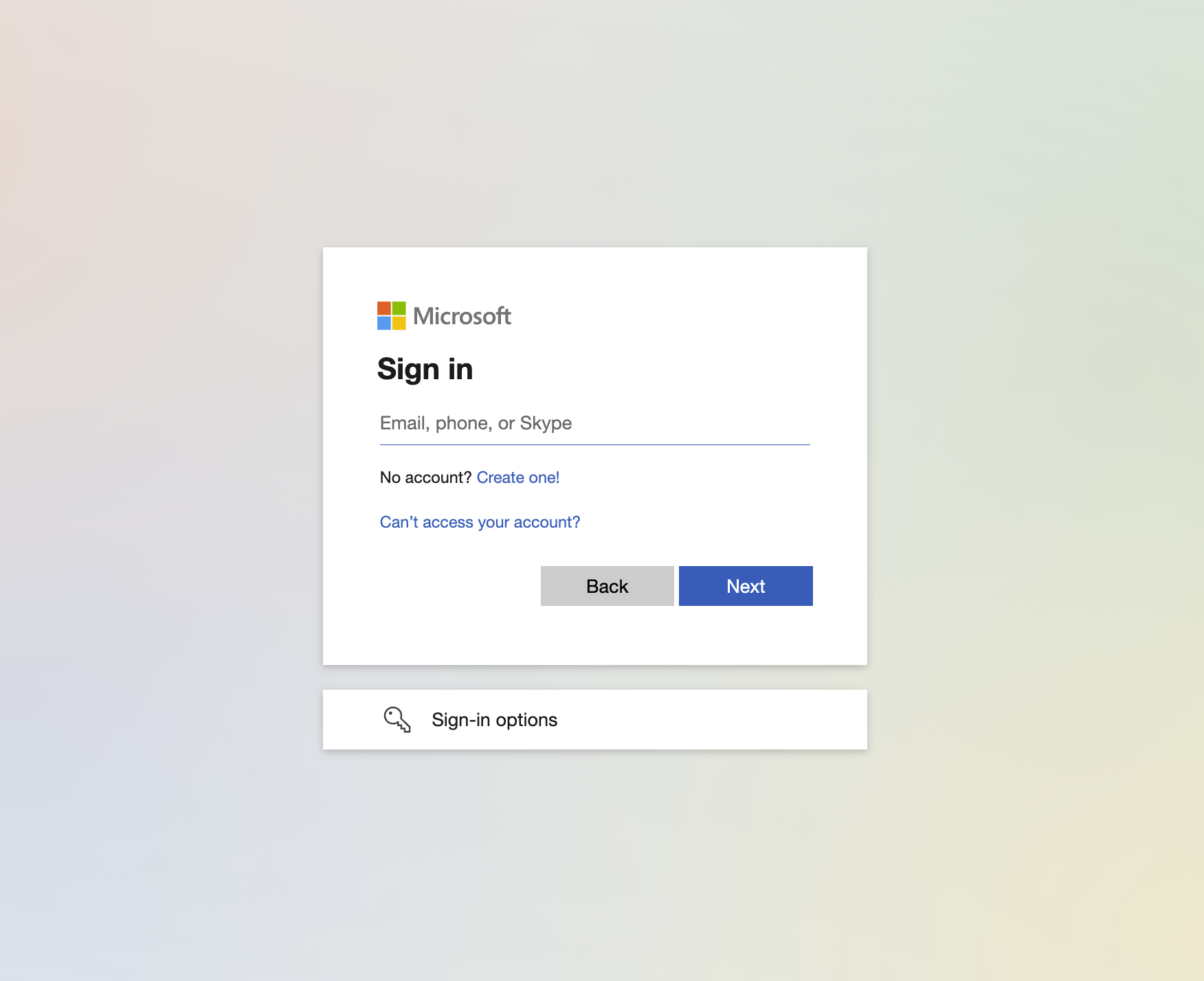Click the Microsoft wordmark text
Screen dimensions: 1204x981
point(462,316)
